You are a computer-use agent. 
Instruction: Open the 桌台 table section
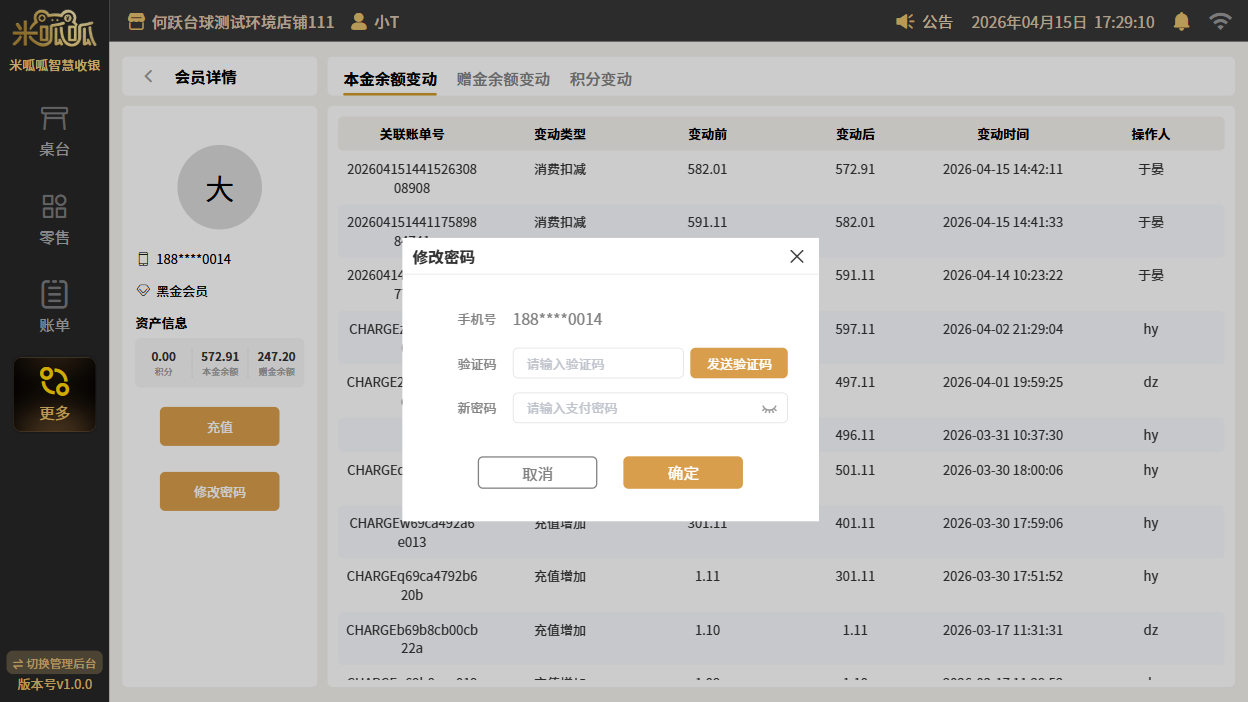click(x=54, y=132)
